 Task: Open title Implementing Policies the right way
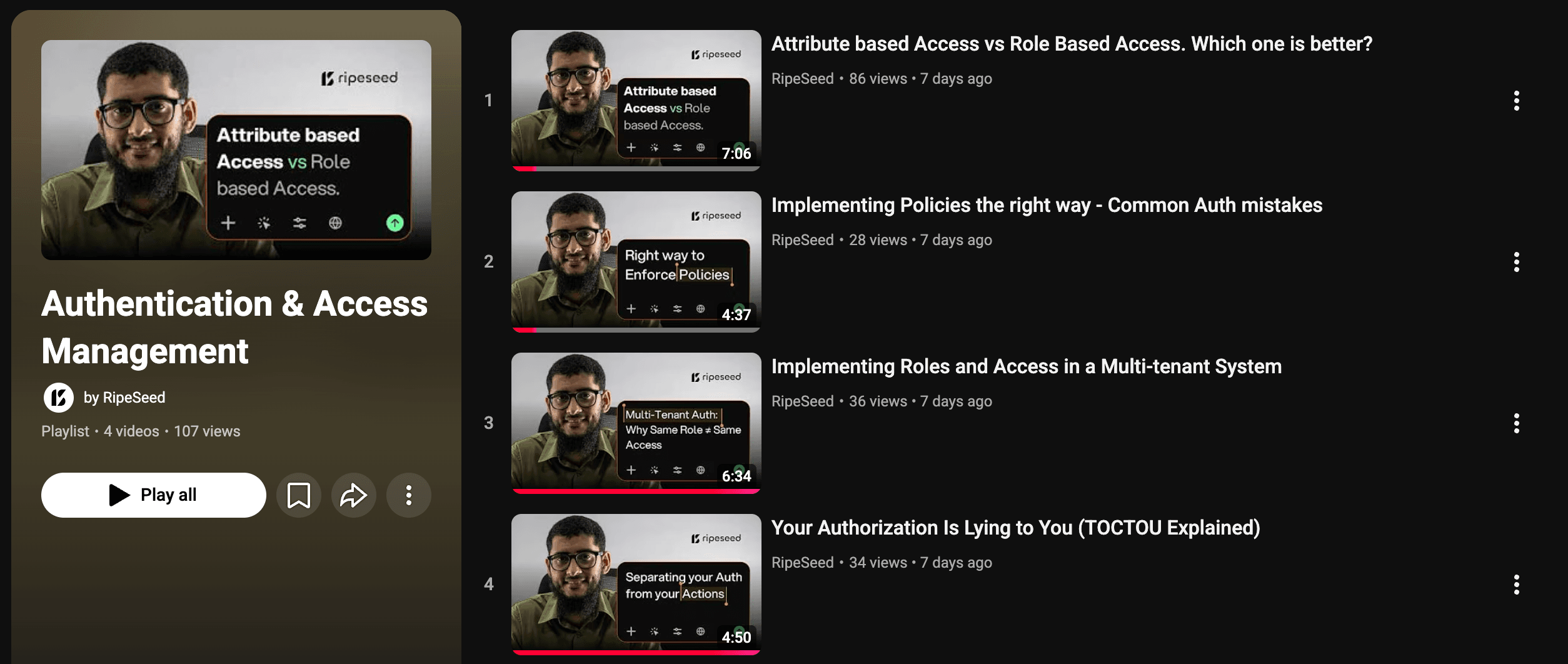coord(1047,205)
